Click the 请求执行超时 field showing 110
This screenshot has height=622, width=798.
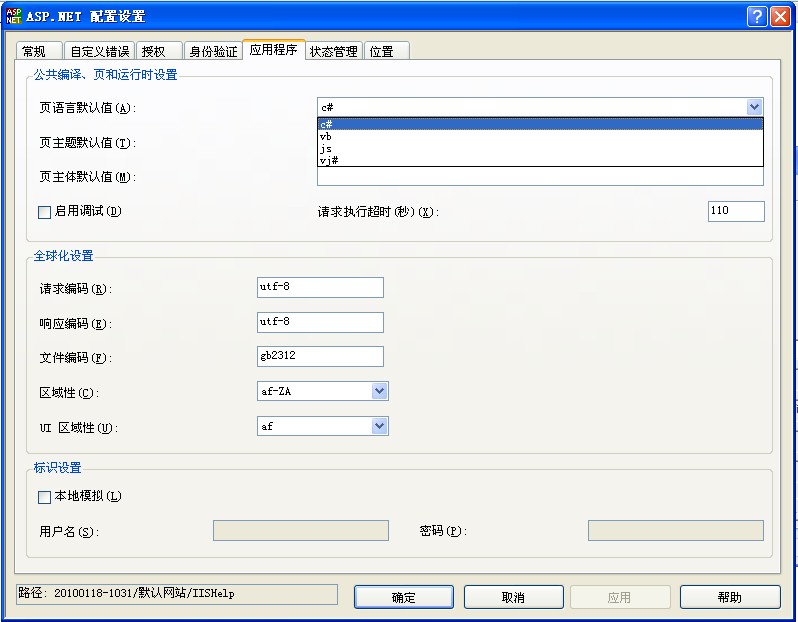pos(736,211)
